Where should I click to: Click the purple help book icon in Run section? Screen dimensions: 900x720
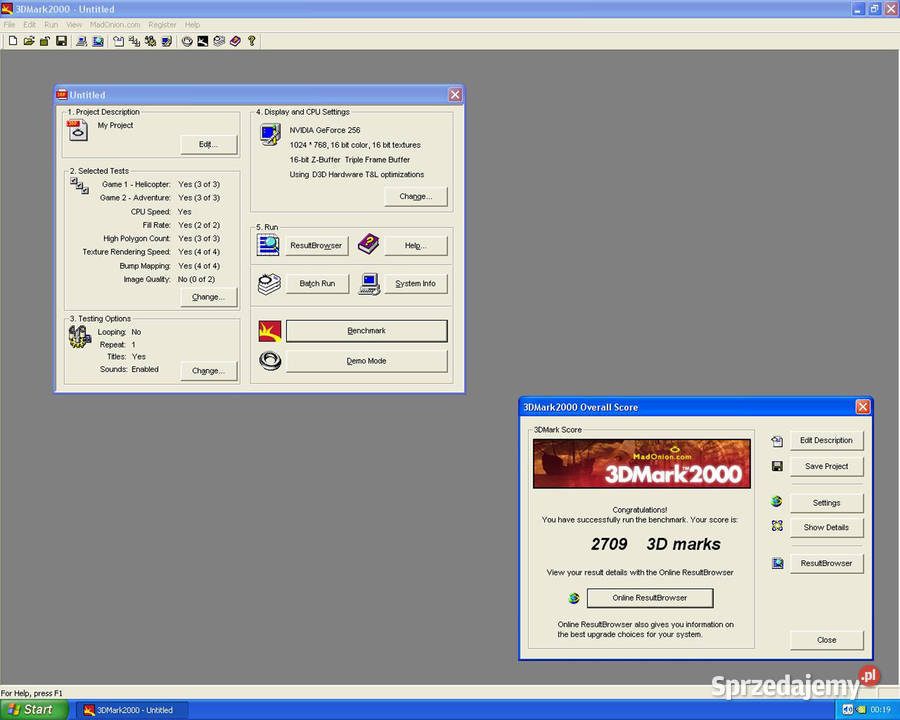tap(368, 245)
